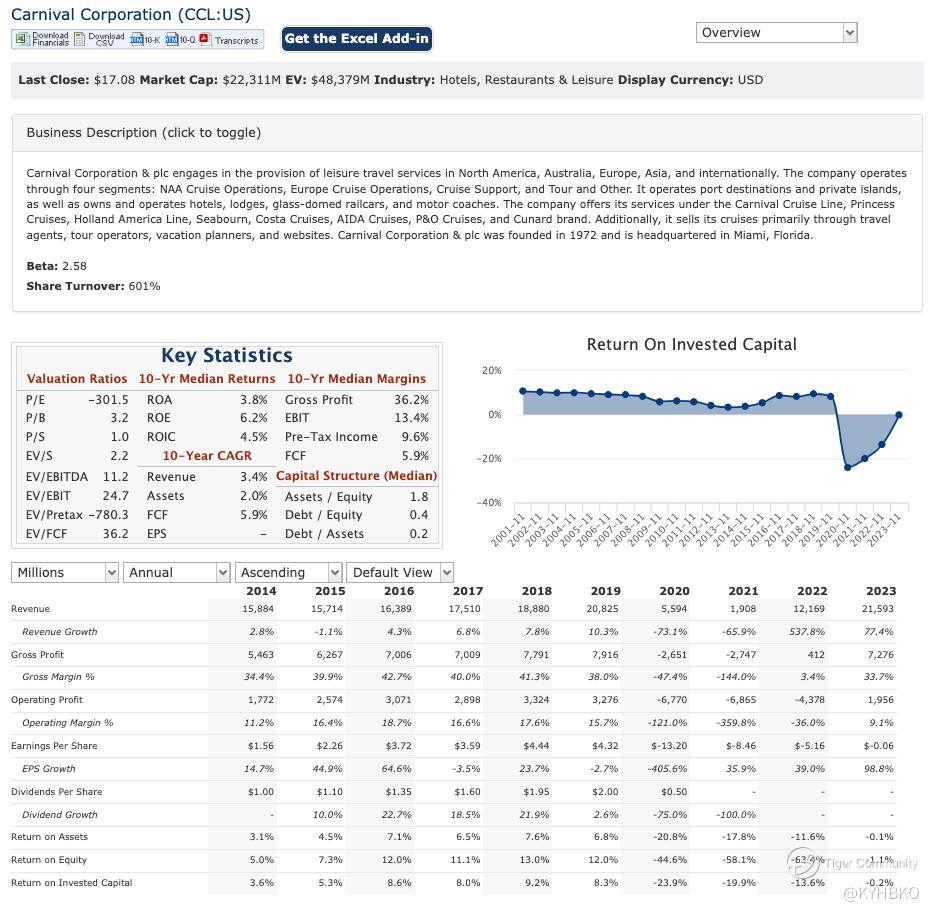
Task: Click the Dividends Per Share row label
Action: coord(57,792)
